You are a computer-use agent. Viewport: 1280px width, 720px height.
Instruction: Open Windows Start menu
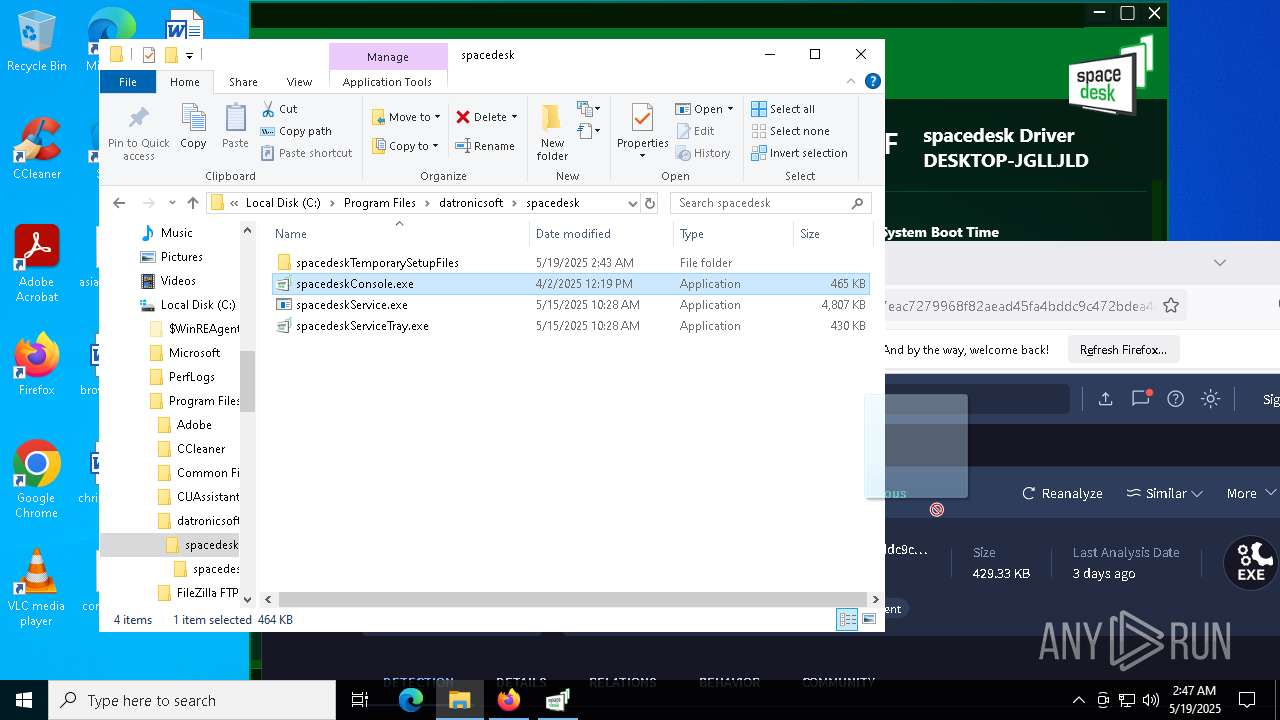(x=24, y=700)
